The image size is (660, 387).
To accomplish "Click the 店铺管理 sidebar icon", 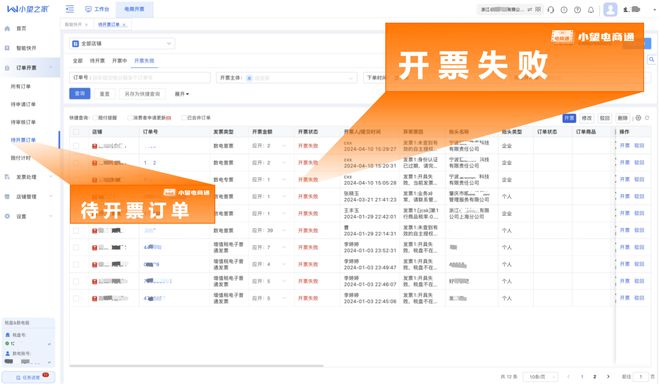I will (7, 197).
